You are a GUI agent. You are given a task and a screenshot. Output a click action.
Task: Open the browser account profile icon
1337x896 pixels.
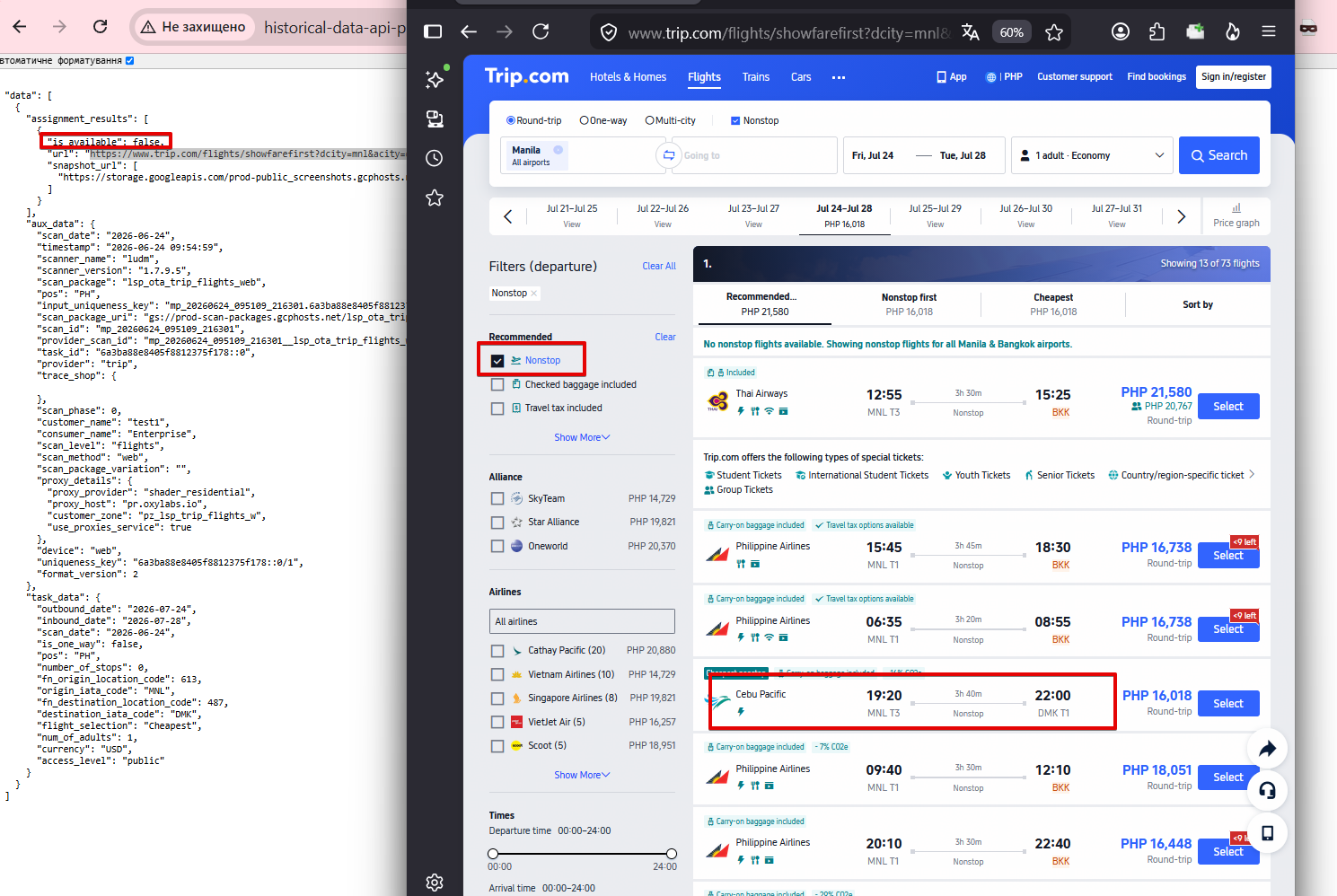click(1121, 31)
